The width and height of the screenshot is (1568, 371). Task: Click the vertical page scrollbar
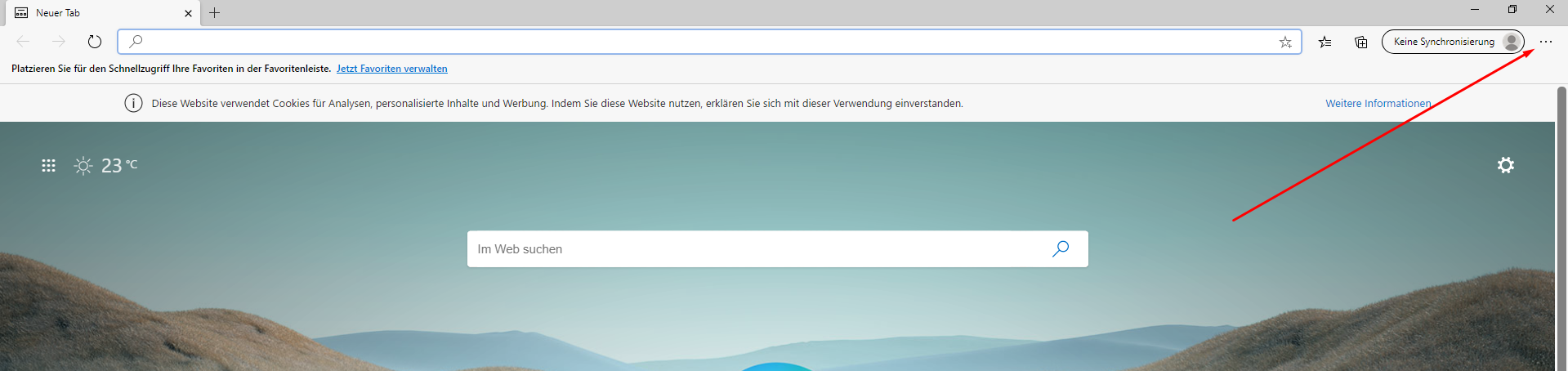pyautogui.click(x=1561, y=228)
